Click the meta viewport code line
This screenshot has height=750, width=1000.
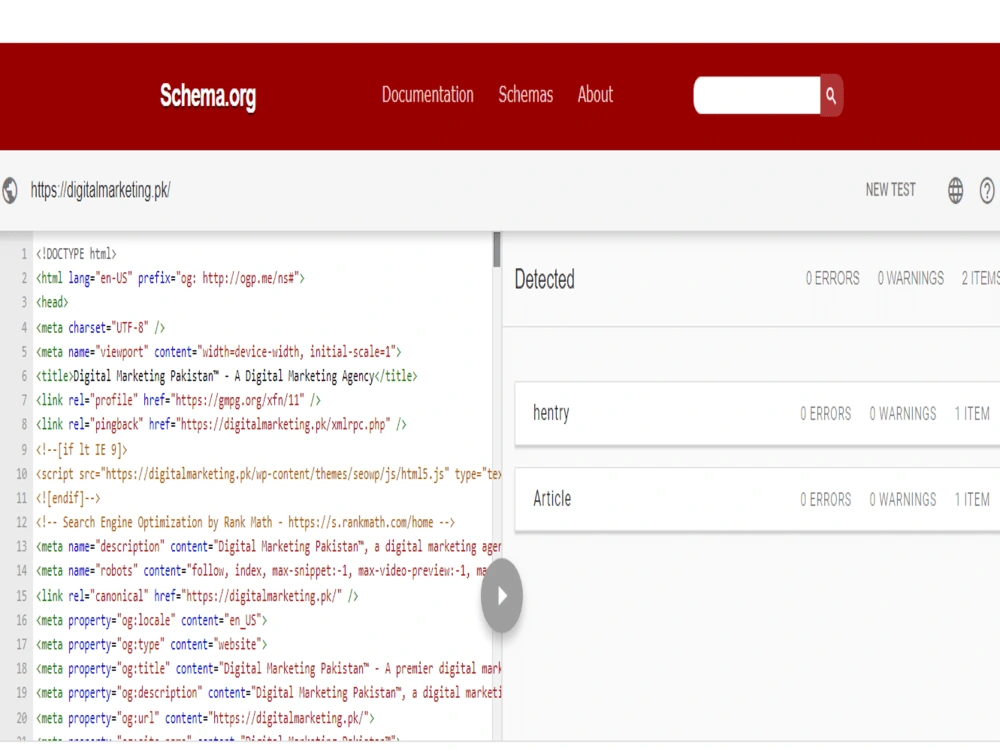(218, 351)
